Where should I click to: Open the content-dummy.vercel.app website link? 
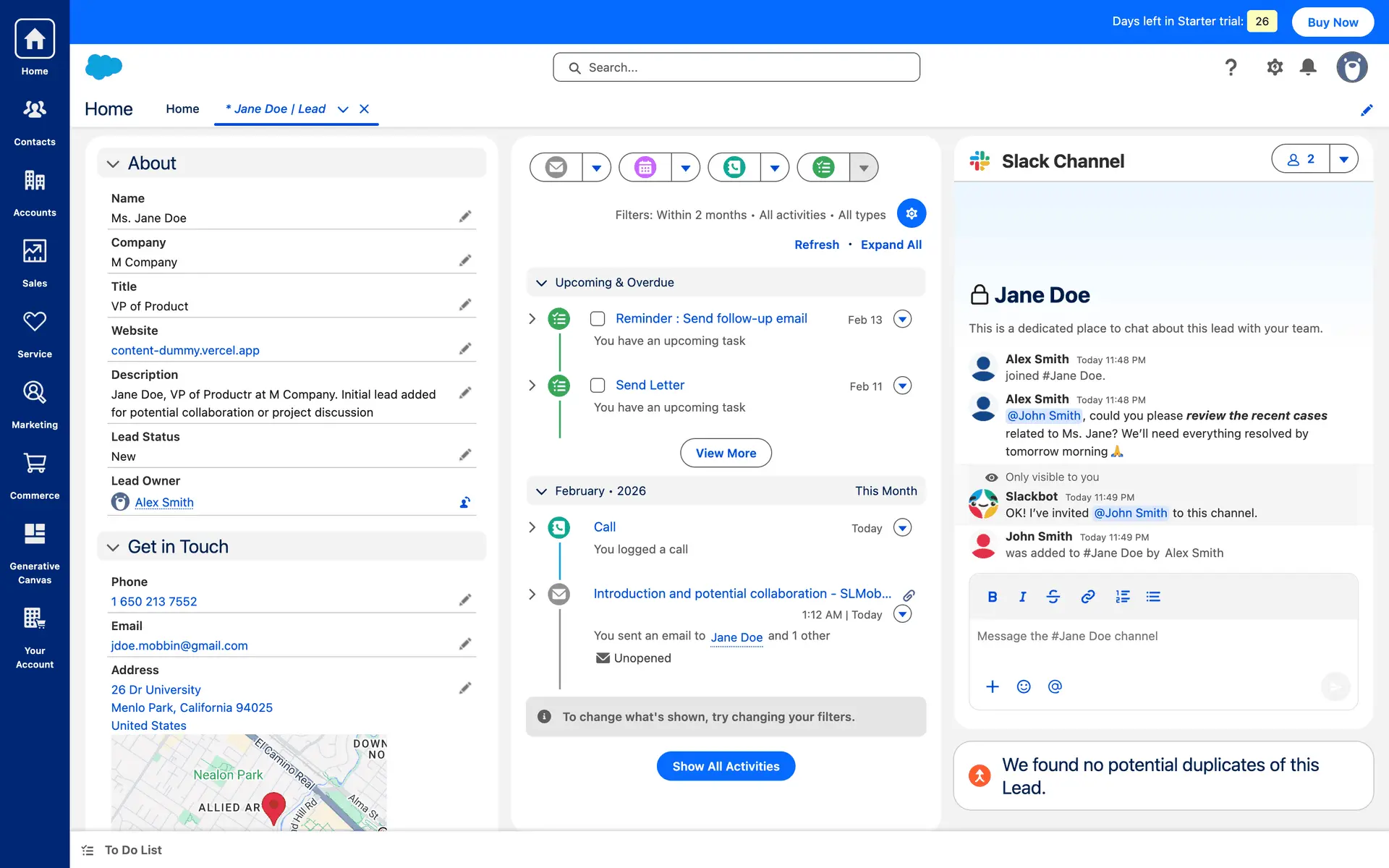click(x=185, y=350)
